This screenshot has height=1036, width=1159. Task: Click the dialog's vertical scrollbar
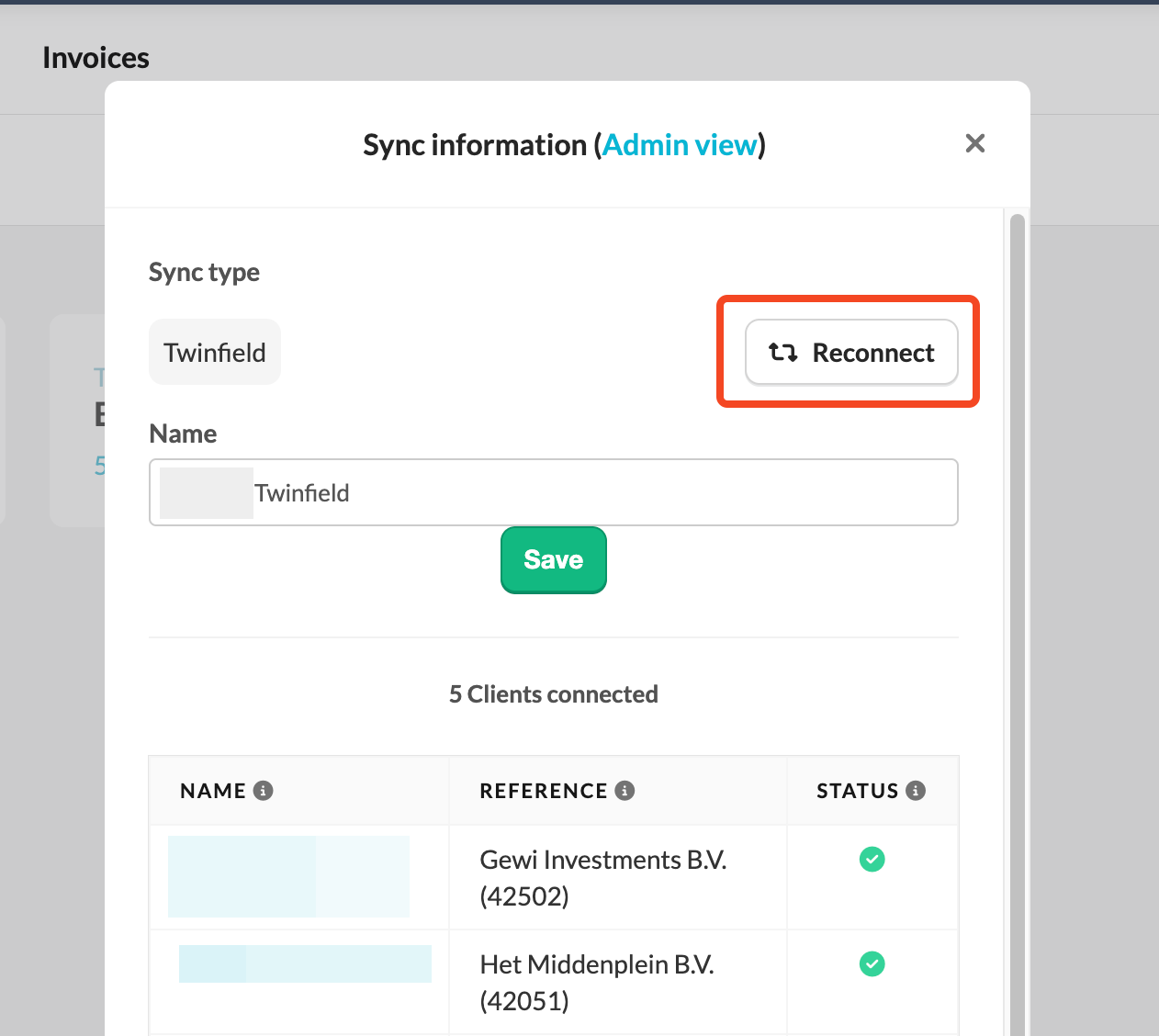point(1017,625)
